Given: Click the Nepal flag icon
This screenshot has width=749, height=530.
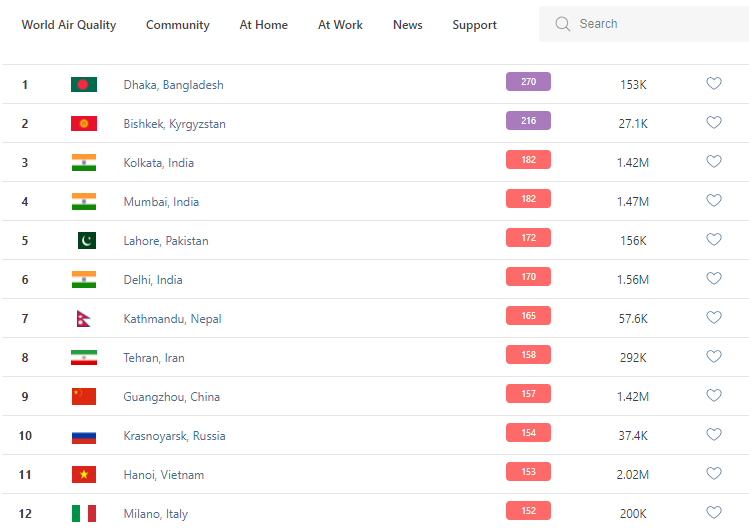Looking at the screenshot, I should point(84,319).
